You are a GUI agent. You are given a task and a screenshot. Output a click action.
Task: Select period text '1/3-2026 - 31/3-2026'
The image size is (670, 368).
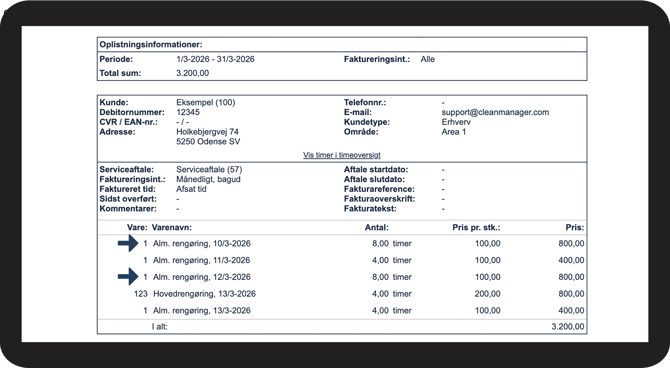215,59
